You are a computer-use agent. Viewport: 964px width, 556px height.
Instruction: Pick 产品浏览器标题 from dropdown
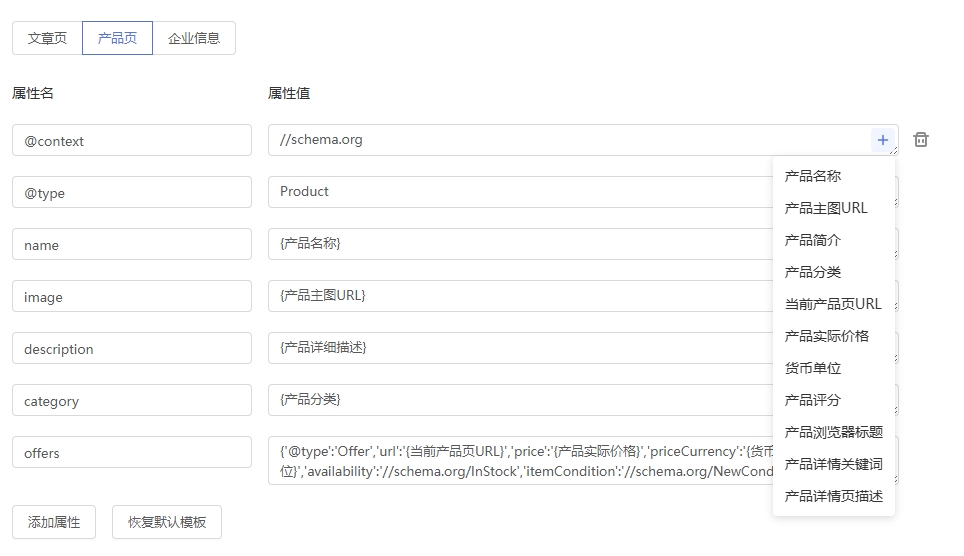tap(834, 432)
